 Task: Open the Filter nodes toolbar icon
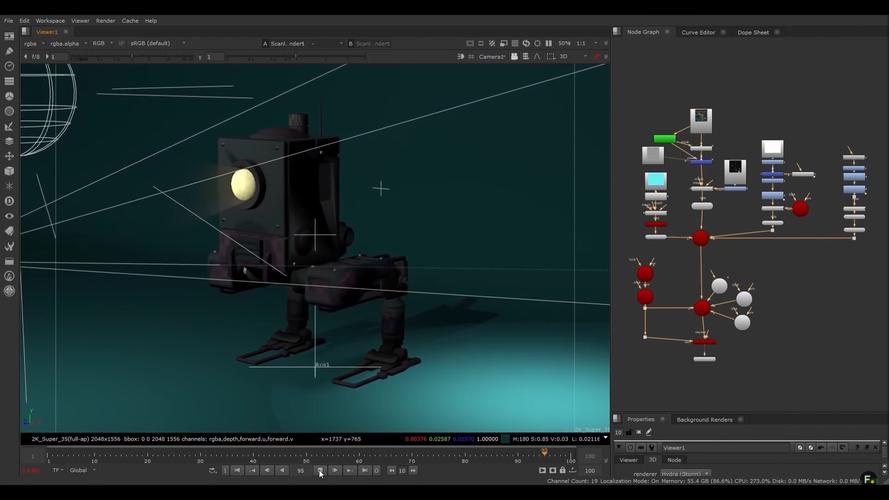point(10,111)
